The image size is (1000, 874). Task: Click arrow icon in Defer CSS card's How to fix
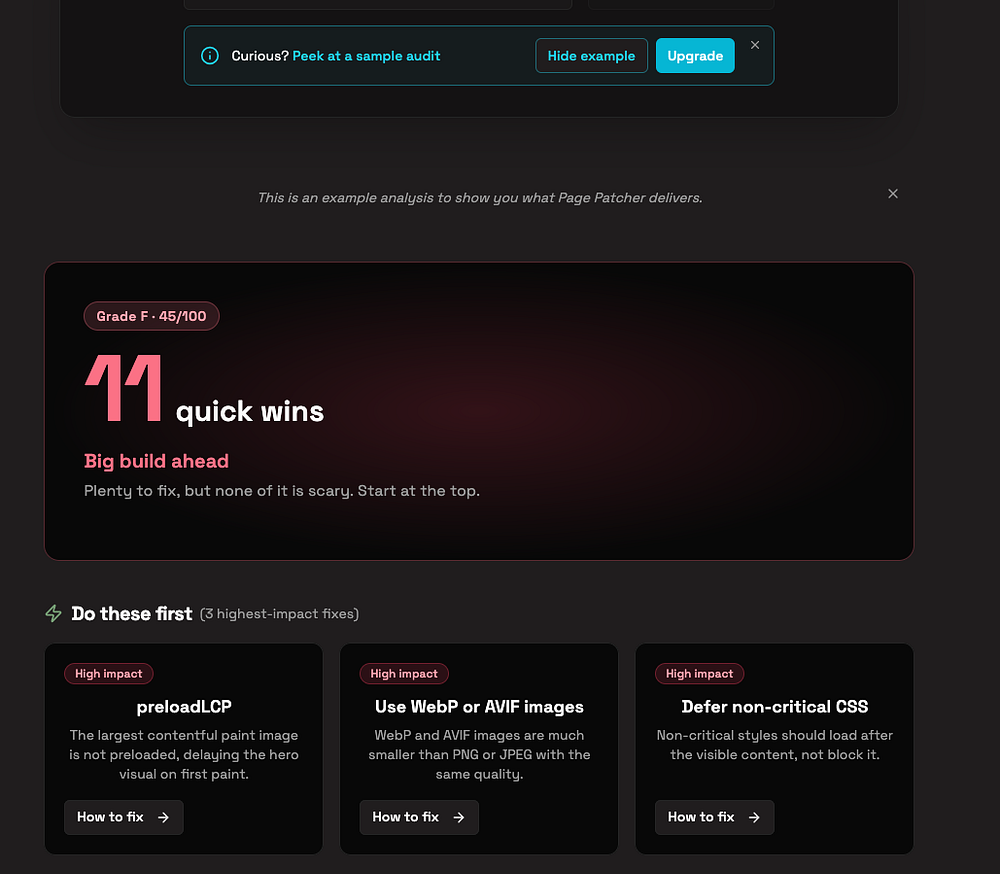pyautogui.click(x=754, y=817)
